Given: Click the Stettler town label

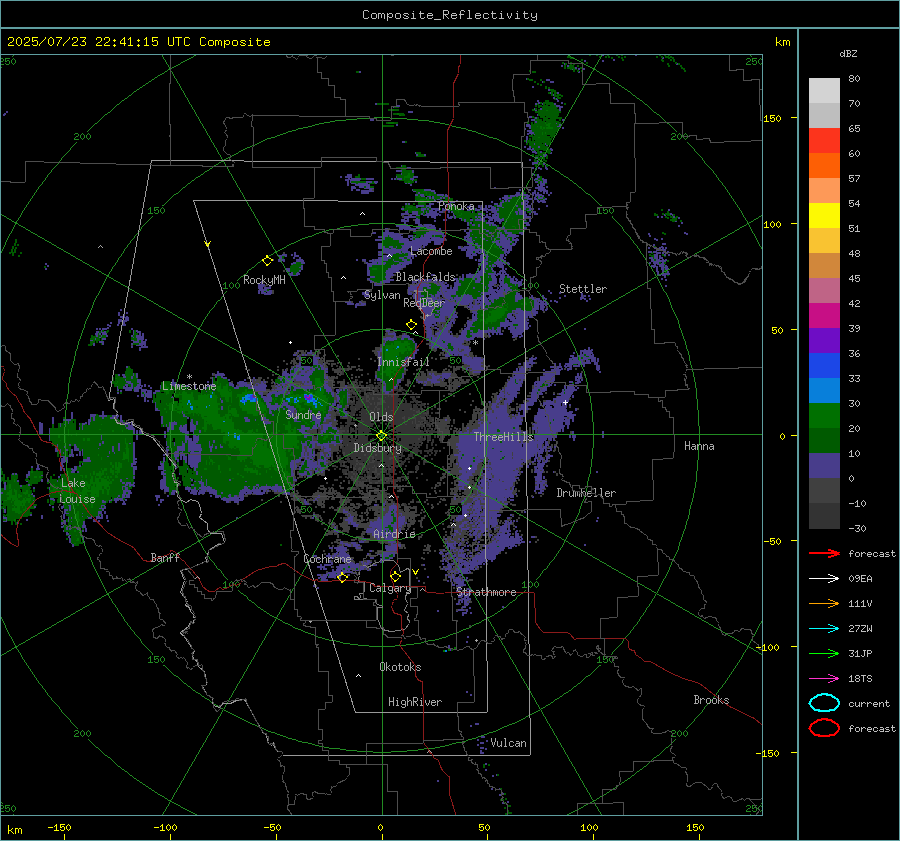Looking at the screenshot, I should coord(583,289).
